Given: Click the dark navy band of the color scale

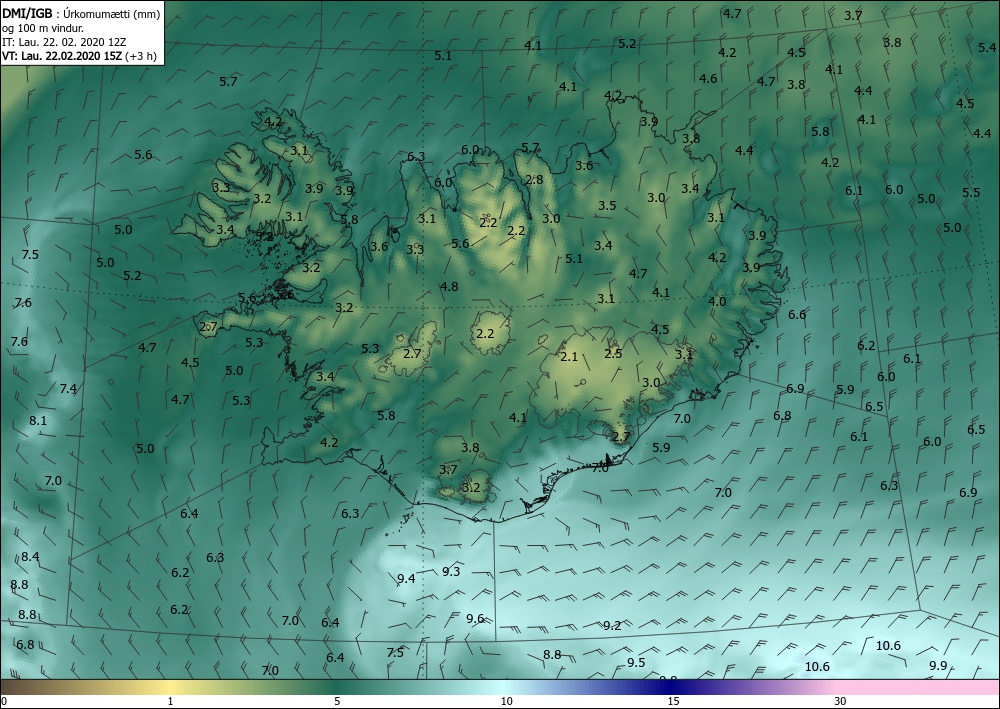Looking at the screenshot, I should pos(670,687).
